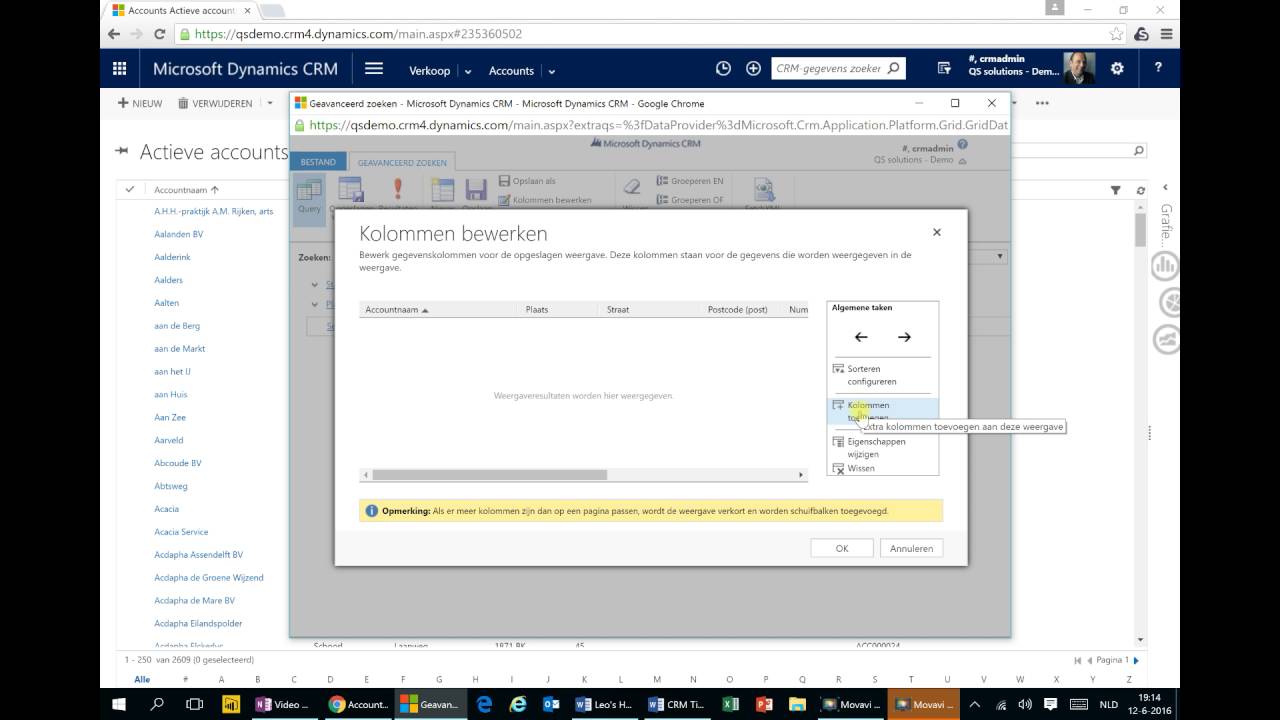This screenshot has width=1280, height=720.
Task: Sort by Accountnaam column in accounts grid
Action: pyautogui.click(x=186, y=189)
